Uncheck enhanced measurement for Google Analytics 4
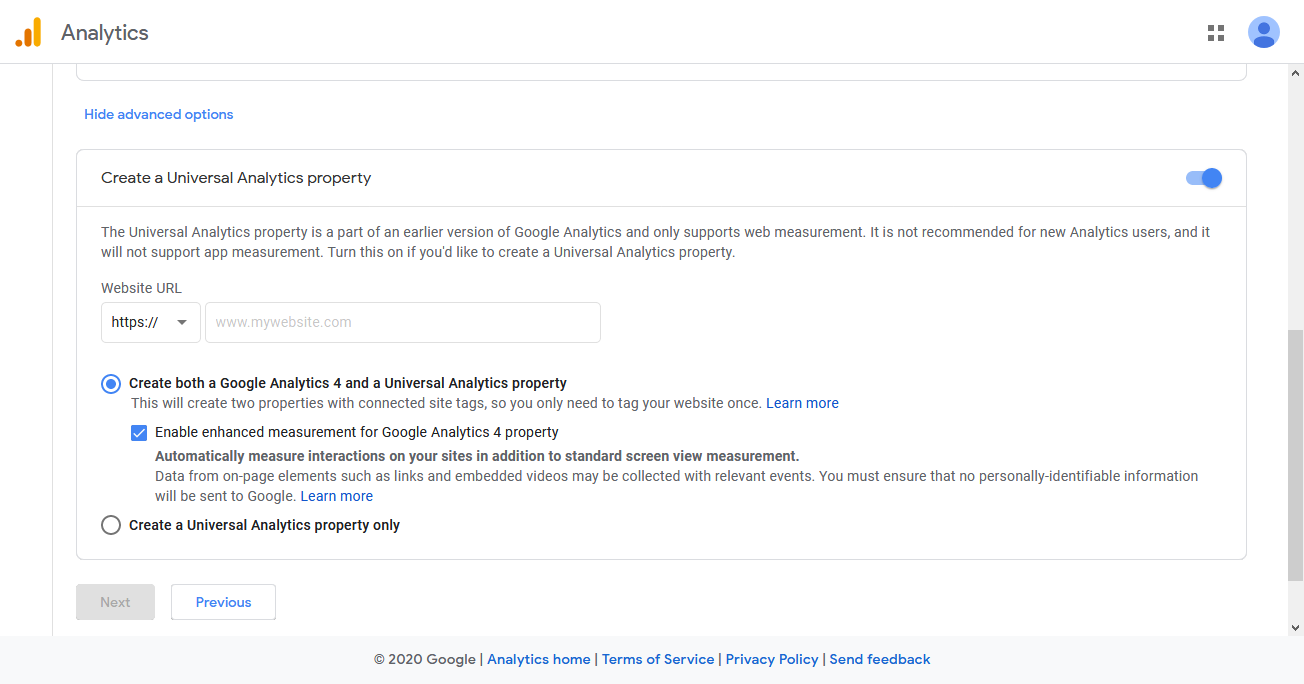 139,432
